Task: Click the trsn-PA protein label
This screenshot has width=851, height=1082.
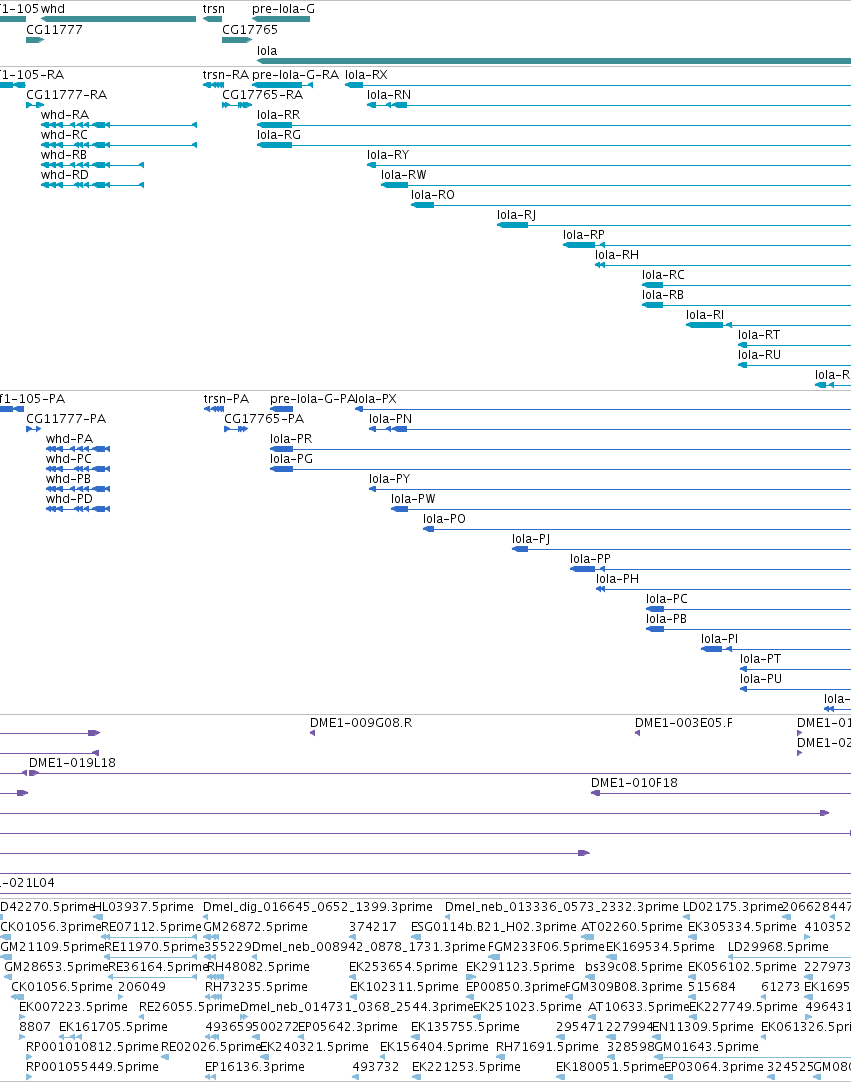Action: coord(226,399)
